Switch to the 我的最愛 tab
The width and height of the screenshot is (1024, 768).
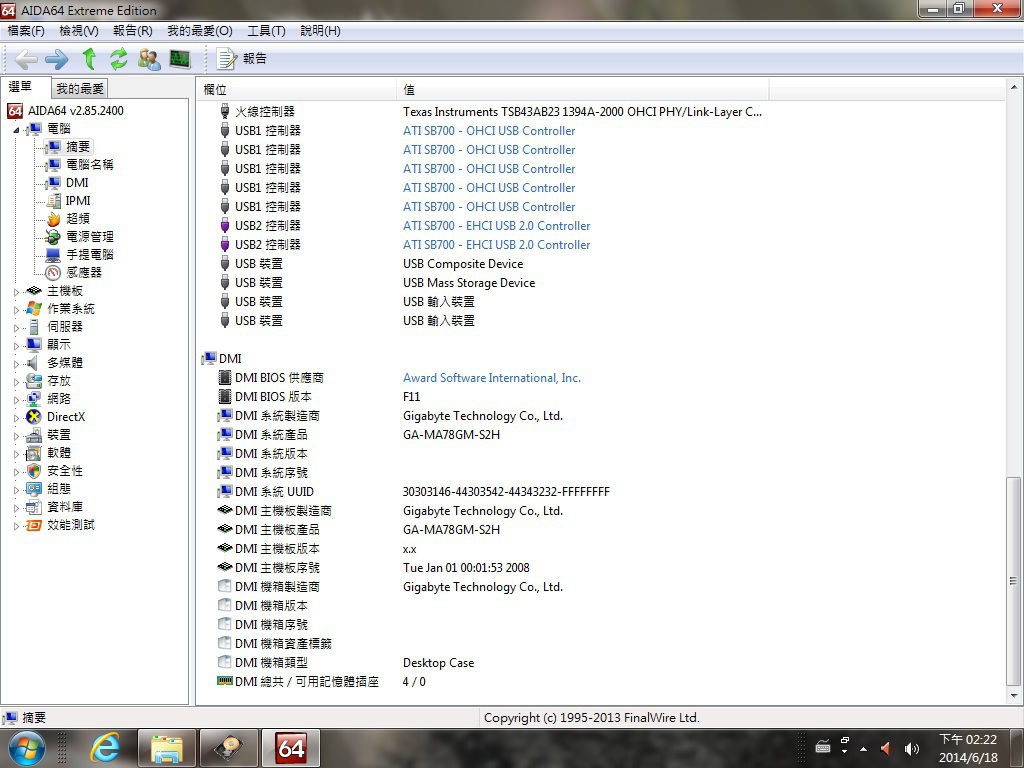point(80,88)
